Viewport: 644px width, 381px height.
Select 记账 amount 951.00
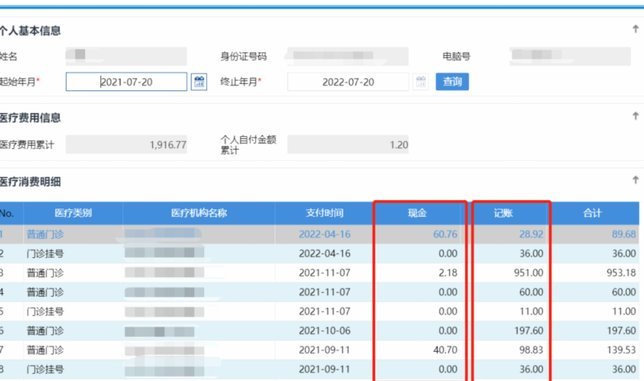pos(529,273)
